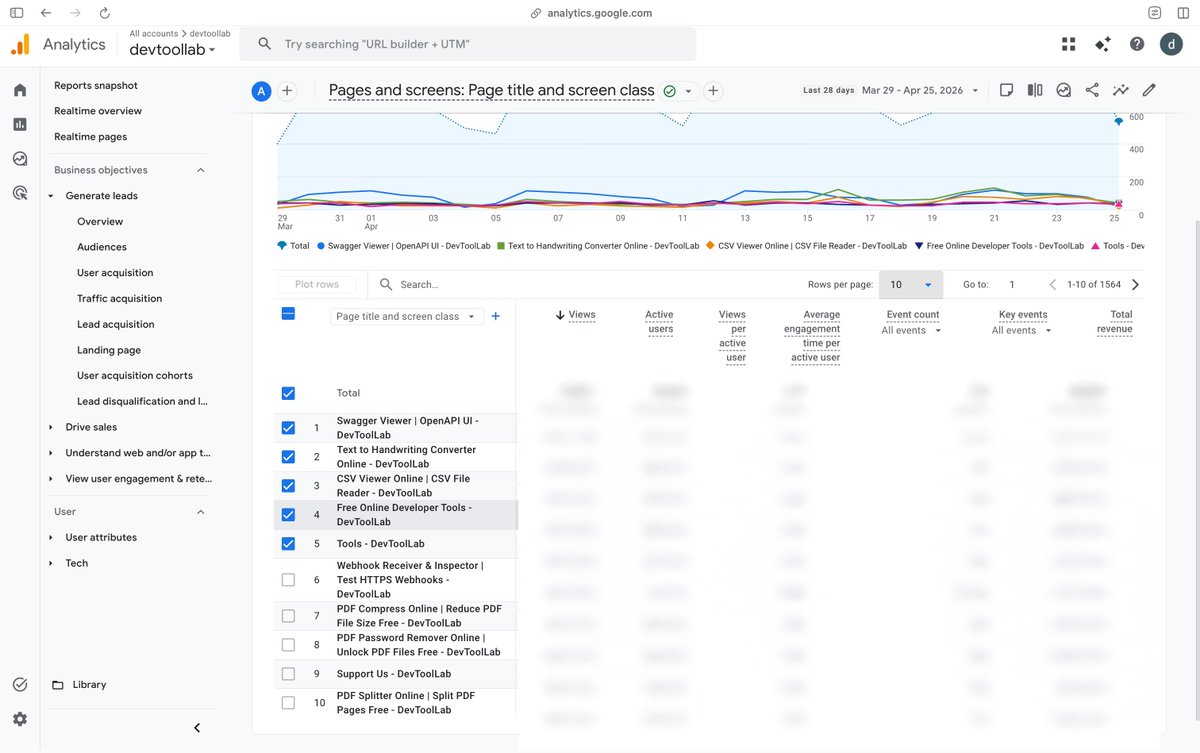
Task: Go to next page of table rows
Action: 1135,285
